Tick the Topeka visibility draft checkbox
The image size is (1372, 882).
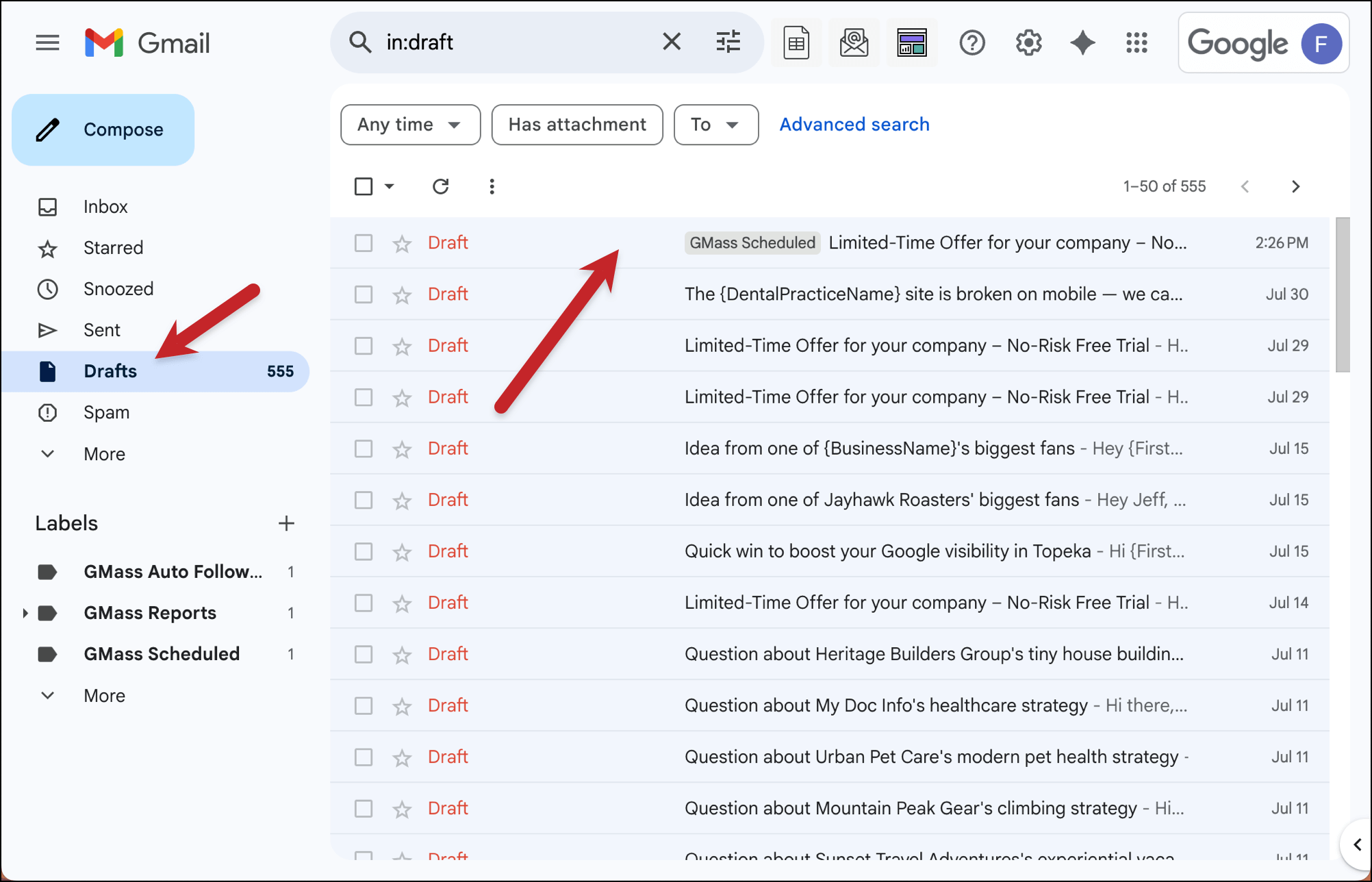click(x=364, y=551)
